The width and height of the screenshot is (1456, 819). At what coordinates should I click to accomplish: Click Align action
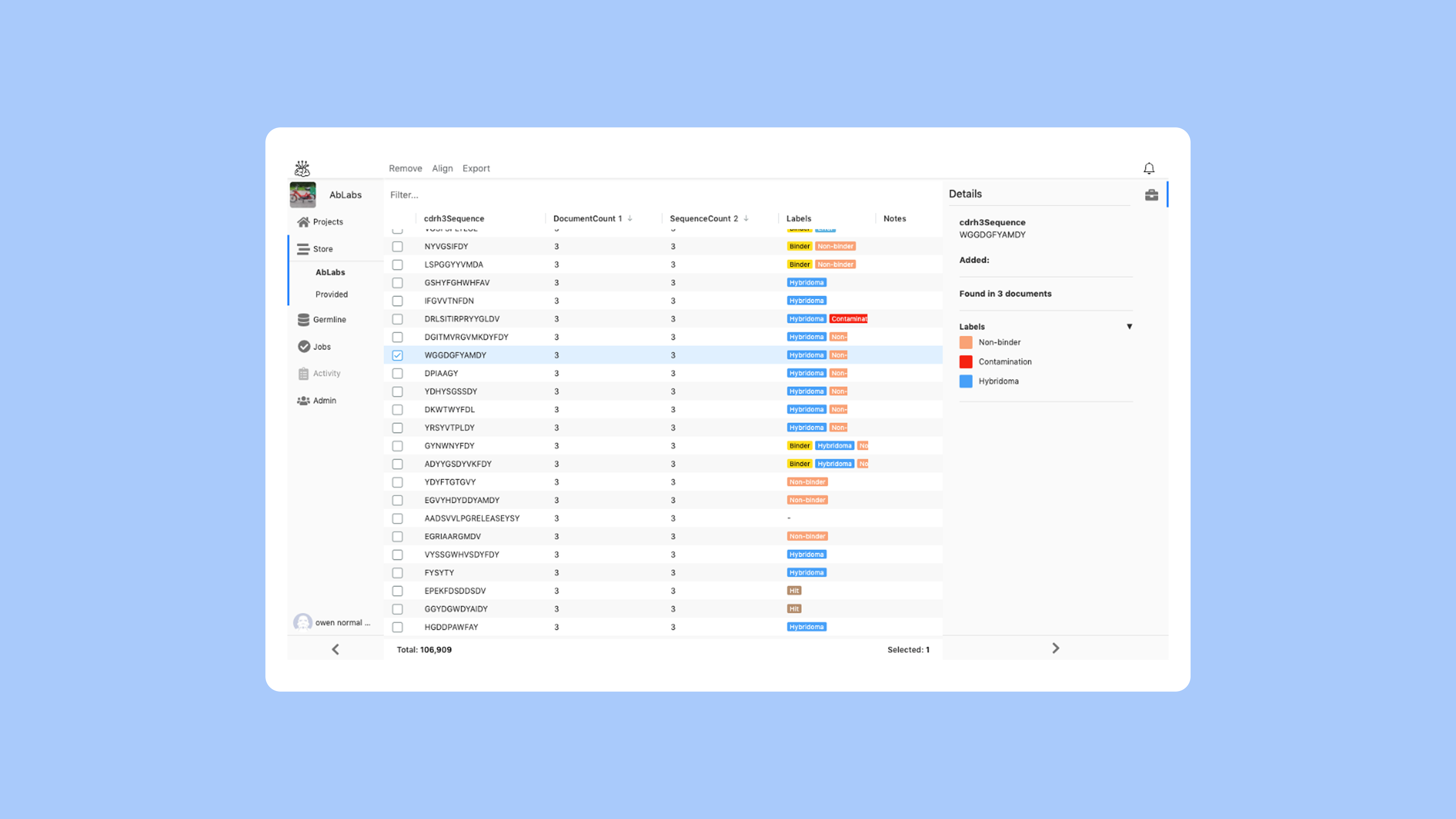[x=442, y=168]
